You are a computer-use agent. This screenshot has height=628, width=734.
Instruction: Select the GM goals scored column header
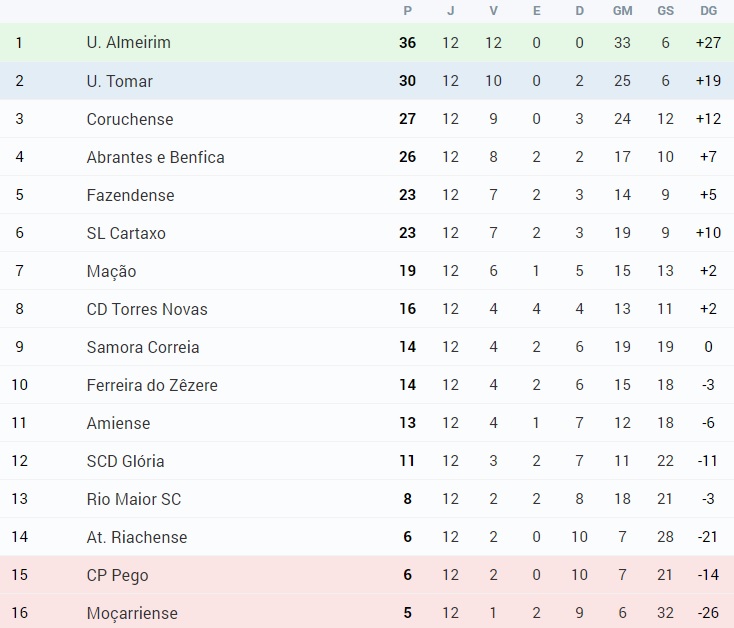623,11
